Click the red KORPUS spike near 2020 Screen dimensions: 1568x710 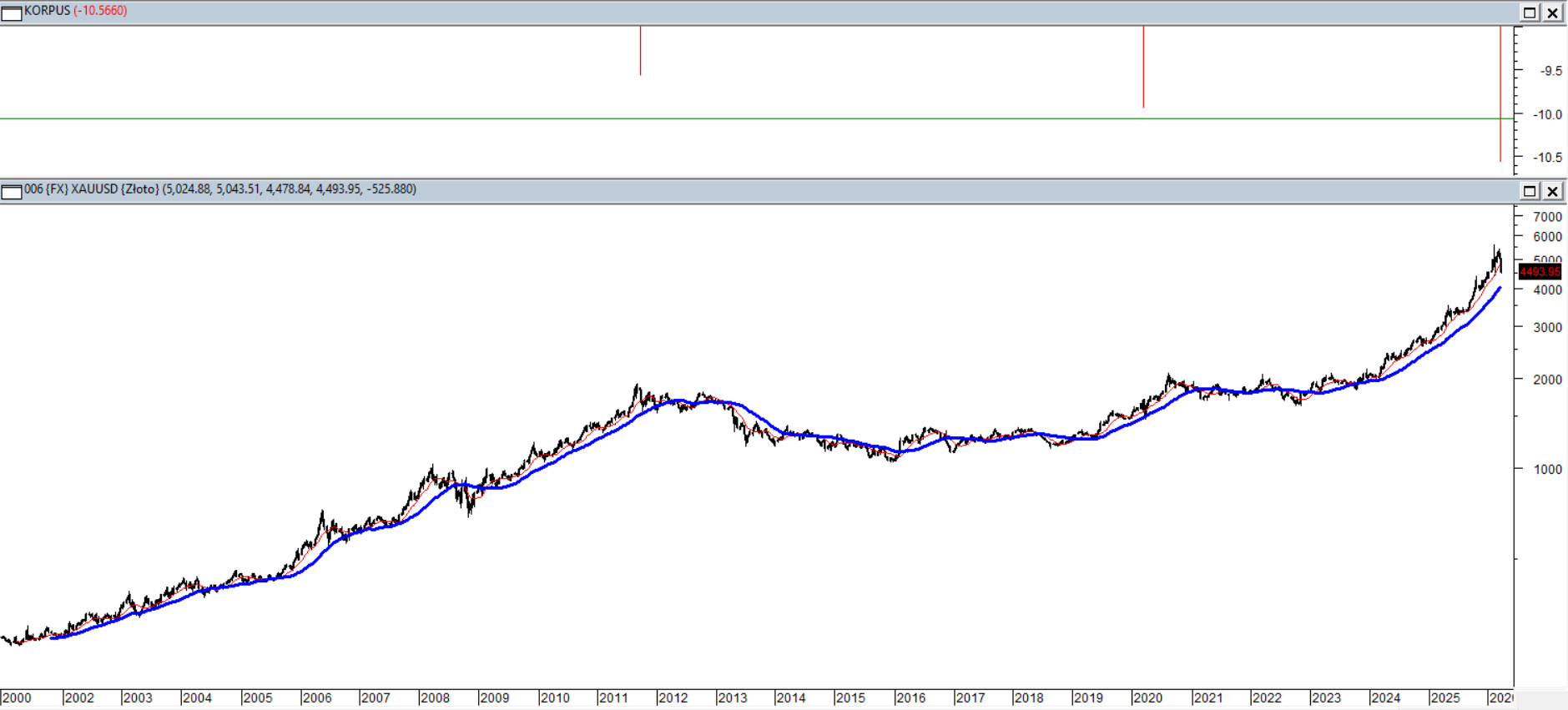(x=1143, y=67)
